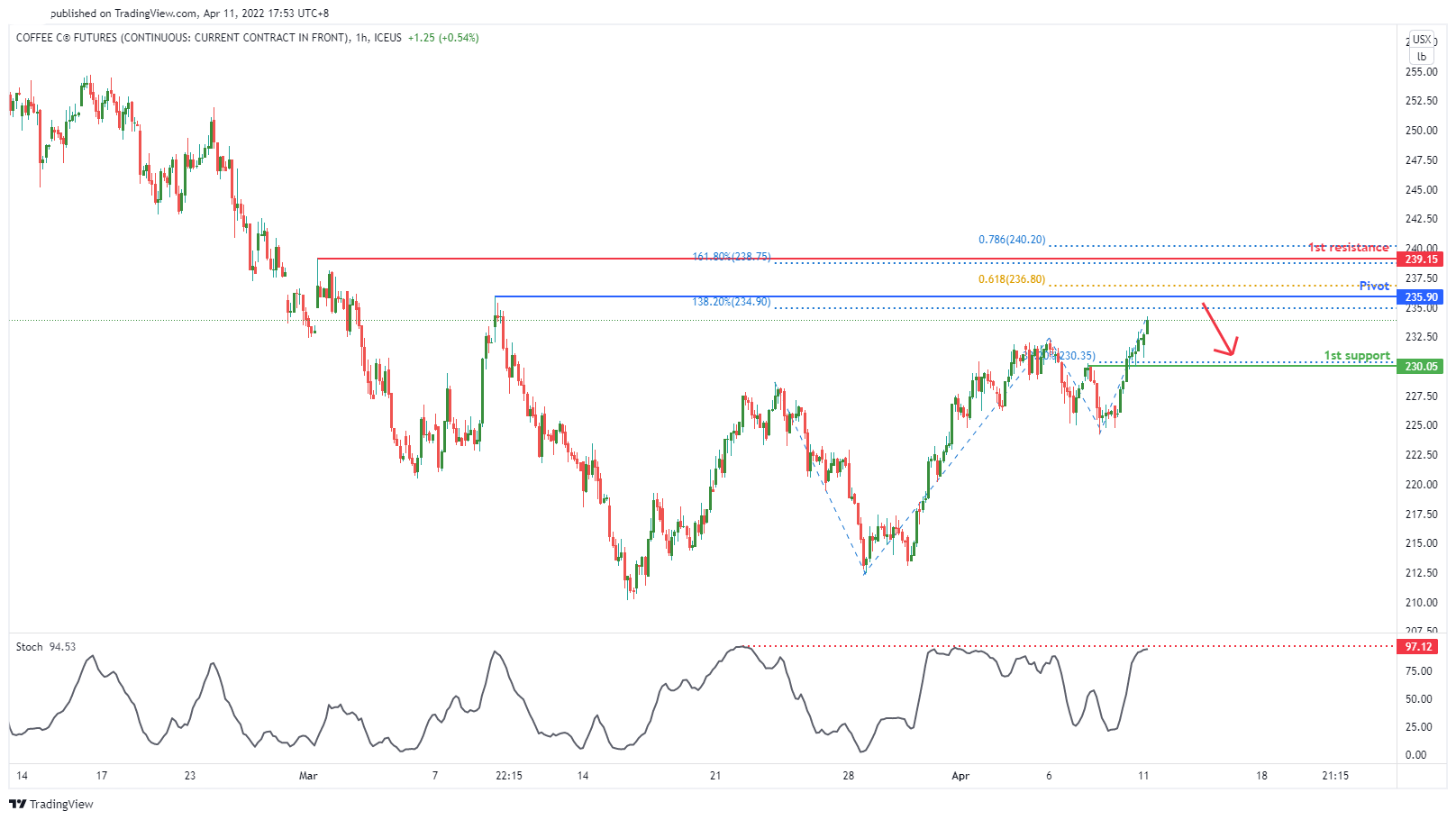1456x820 pixels.
Task: Click the green 230.05 price tag
Action: click(1421, 367)
